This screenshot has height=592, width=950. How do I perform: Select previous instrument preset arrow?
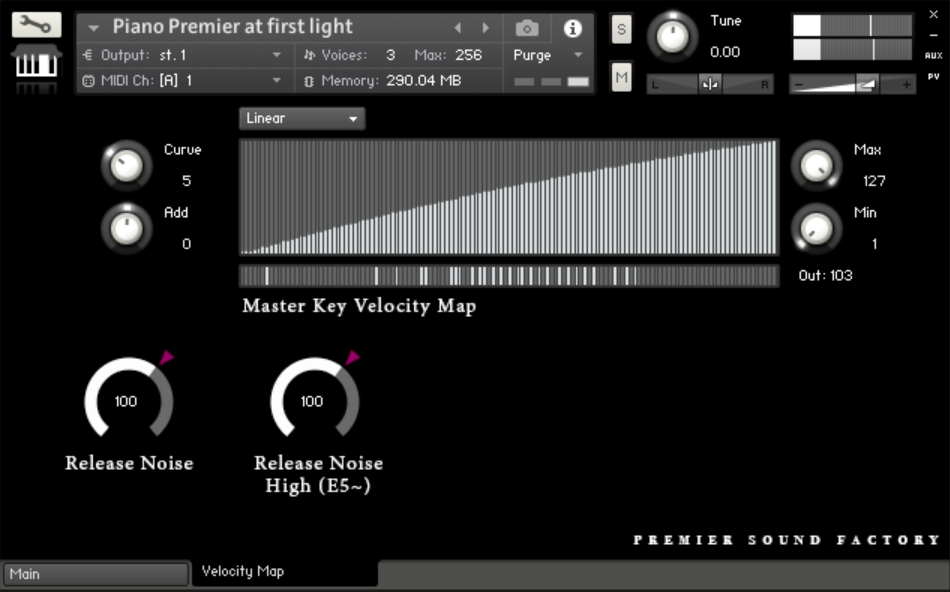pos(458,28)
